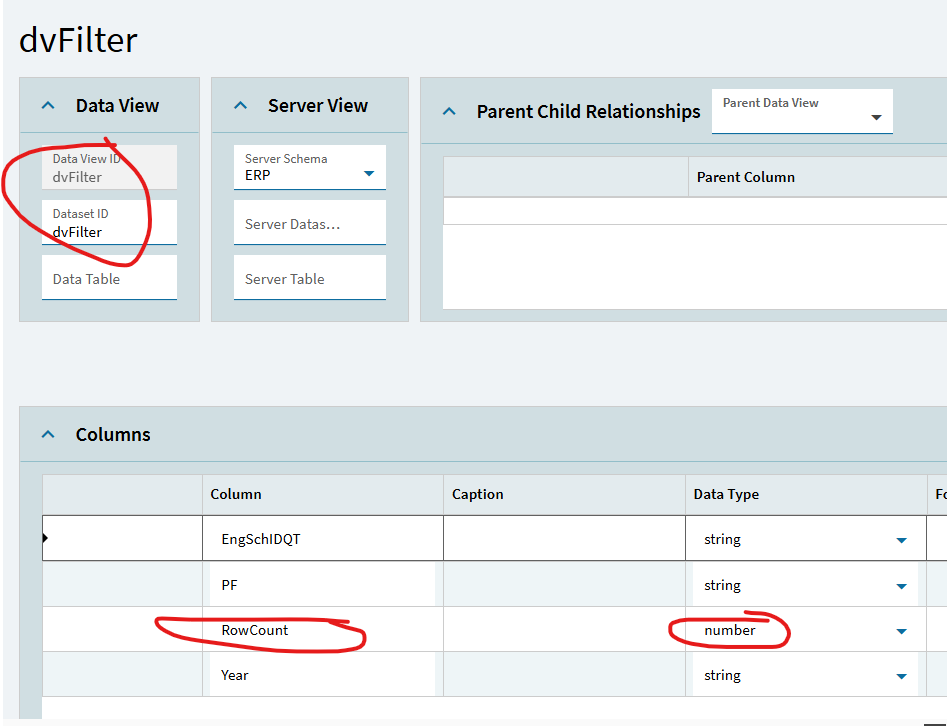The width and height of the screenshot is (947, 726).
Task: Click the Caption cell for EngSchIDQT
Action: tap(564, 538)
